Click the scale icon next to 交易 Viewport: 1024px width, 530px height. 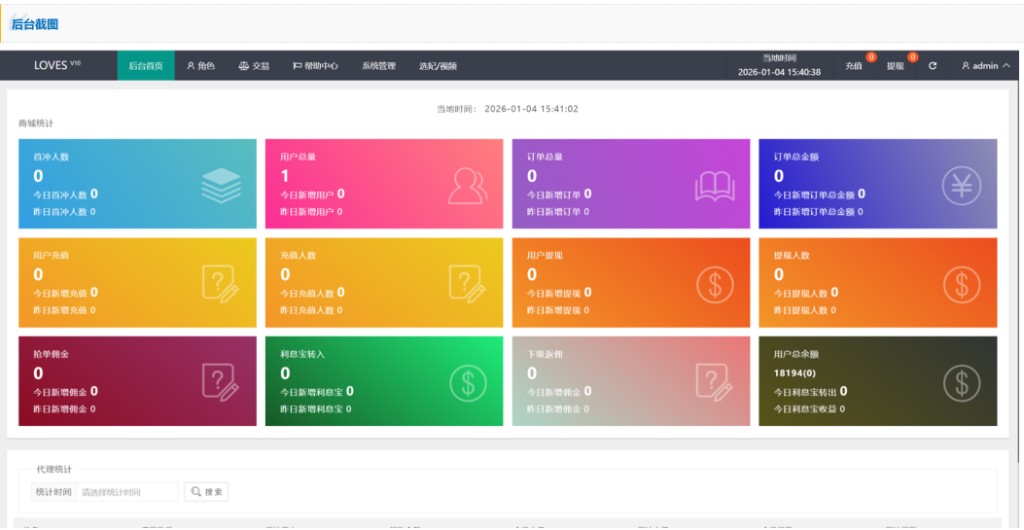pos(244,66)
